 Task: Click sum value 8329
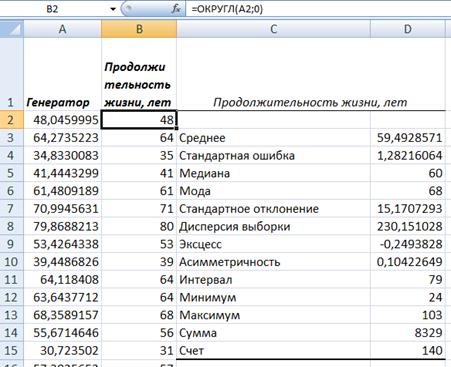tap(408, 332)
